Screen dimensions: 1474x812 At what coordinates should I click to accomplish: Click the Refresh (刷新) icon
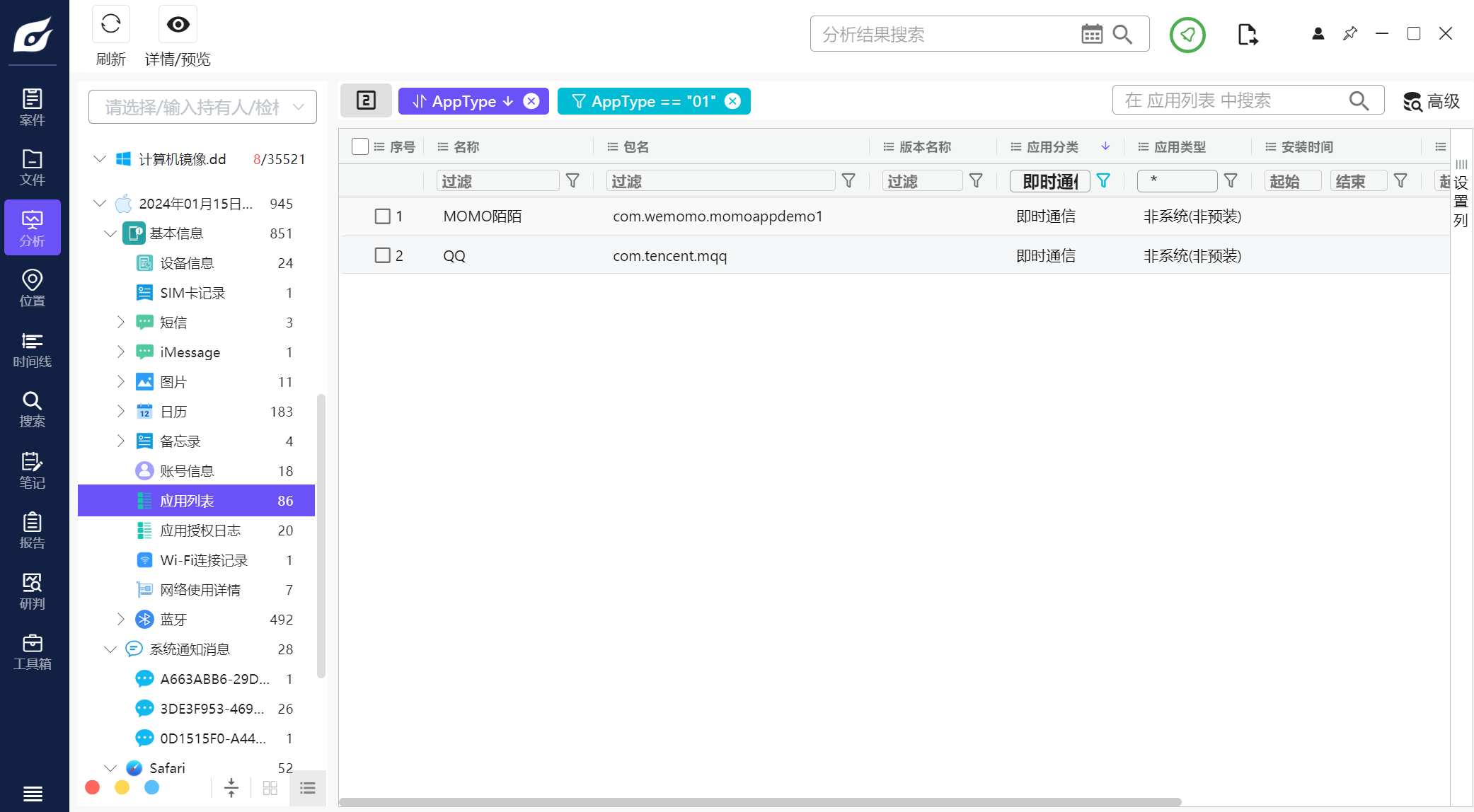tap(110, 25)
